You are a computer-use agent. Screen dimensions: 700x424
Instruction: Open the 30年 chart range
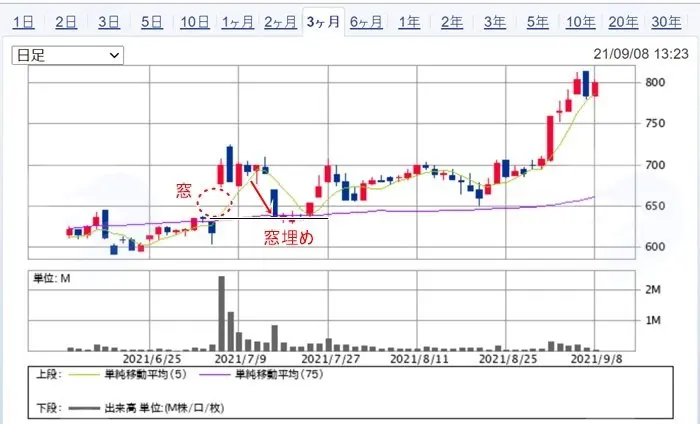666,22
